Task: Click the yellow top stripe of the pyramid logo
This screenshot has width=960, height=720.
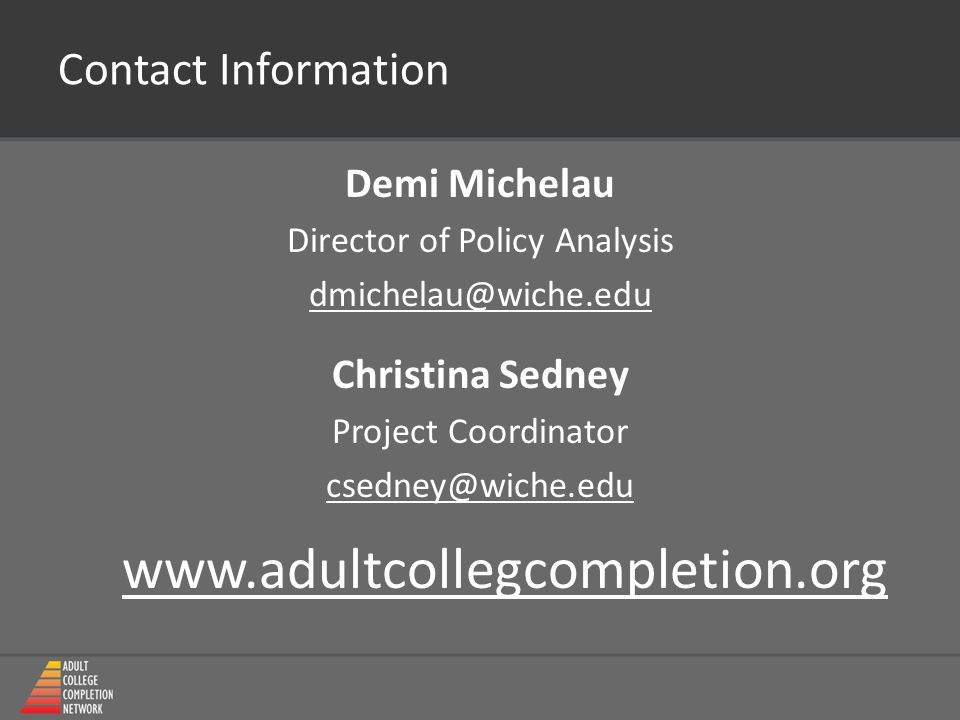Action: click(53, 665)
